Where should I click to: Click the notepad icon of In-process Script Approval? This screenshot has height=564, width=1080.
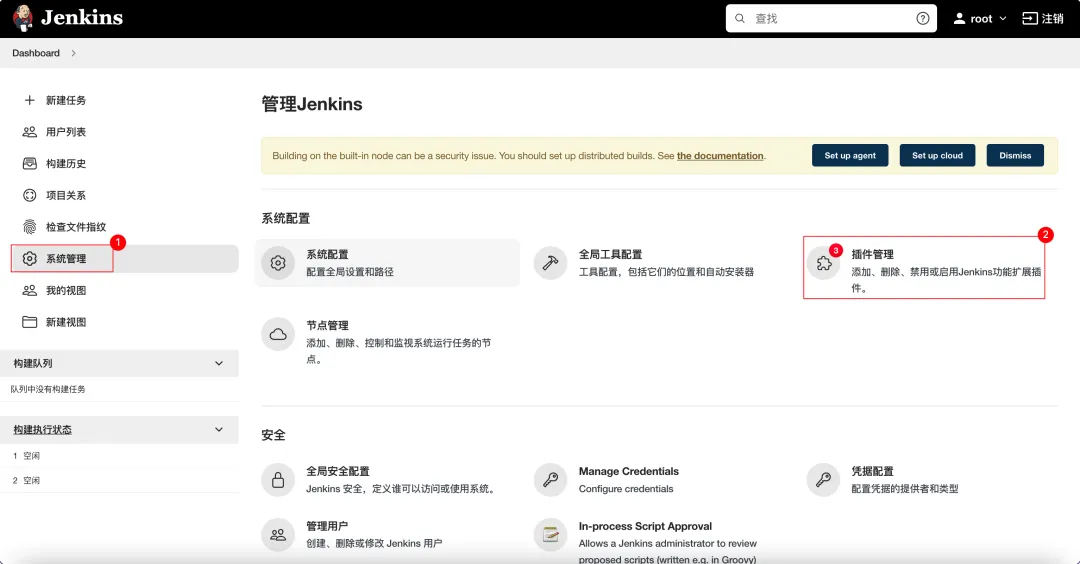(x=550, y=534)
